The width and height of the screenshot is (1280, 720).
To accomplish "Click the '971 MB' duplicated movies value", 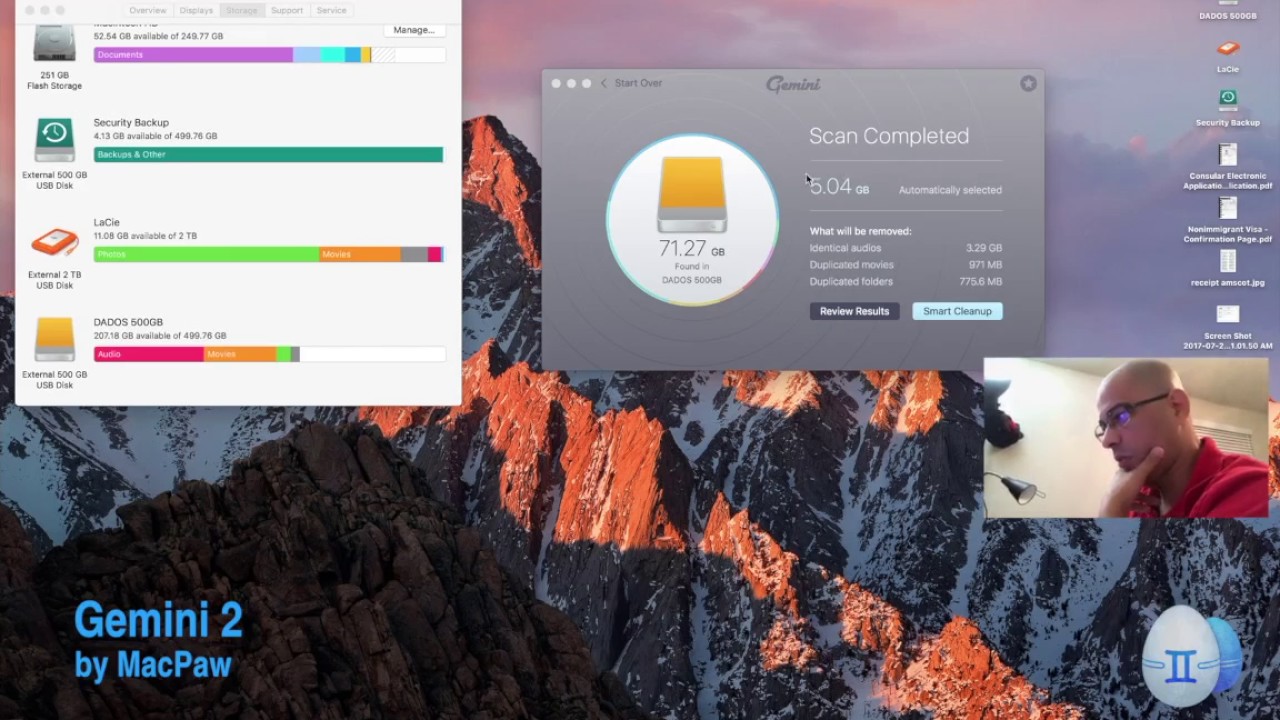I will click(x=985, y=265).
